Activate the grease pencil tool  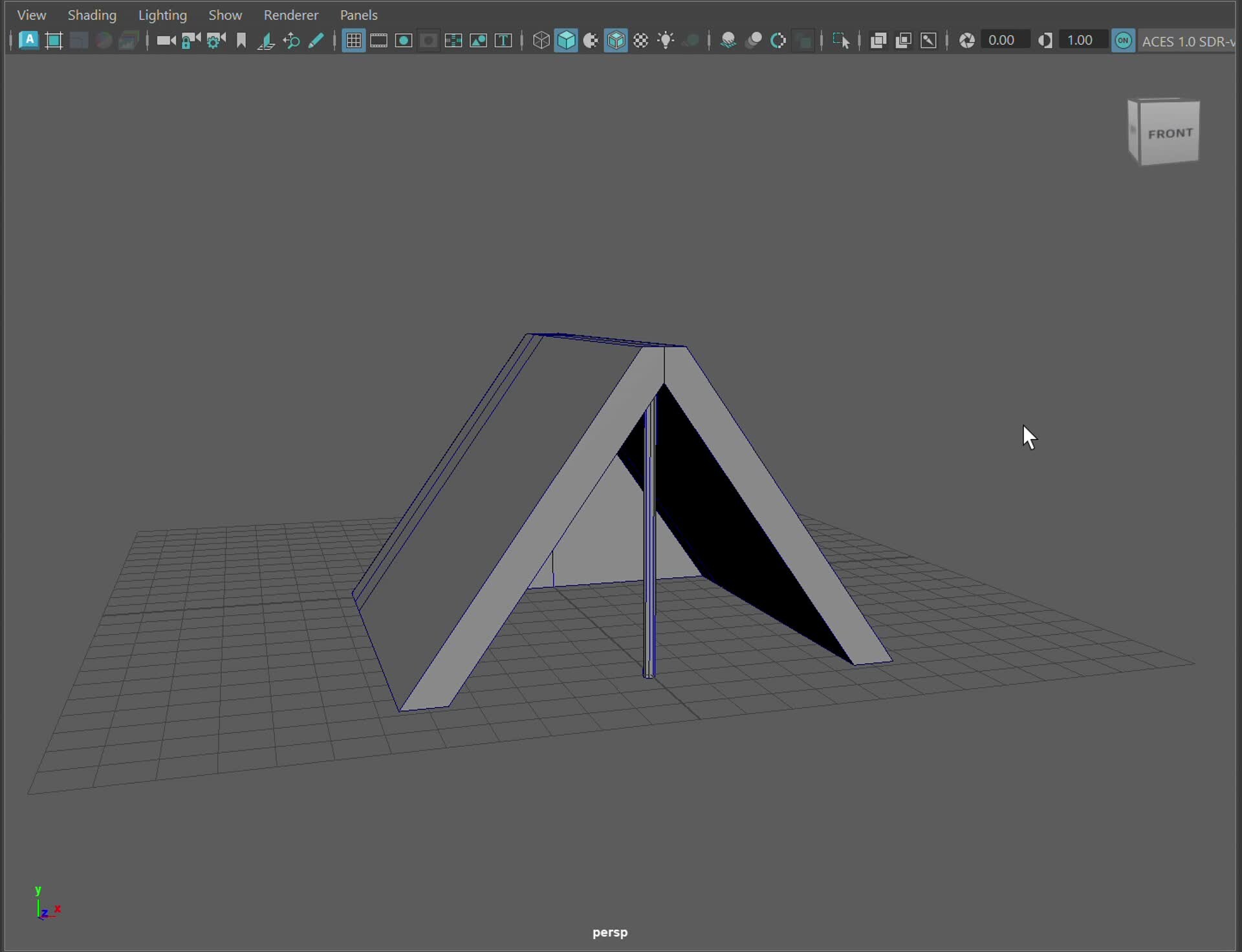click(x=316, y=40)
